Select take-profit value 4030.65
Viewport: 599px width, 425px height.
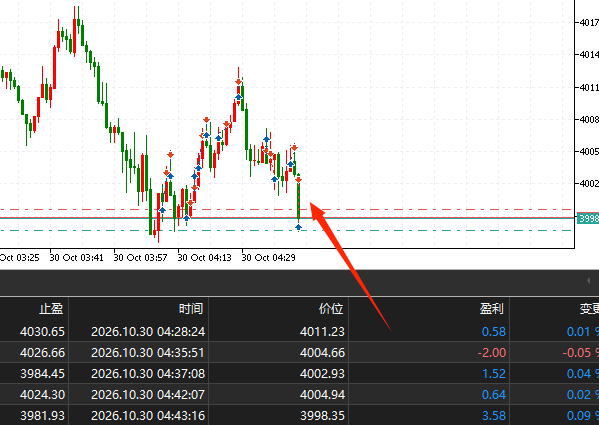42,331
